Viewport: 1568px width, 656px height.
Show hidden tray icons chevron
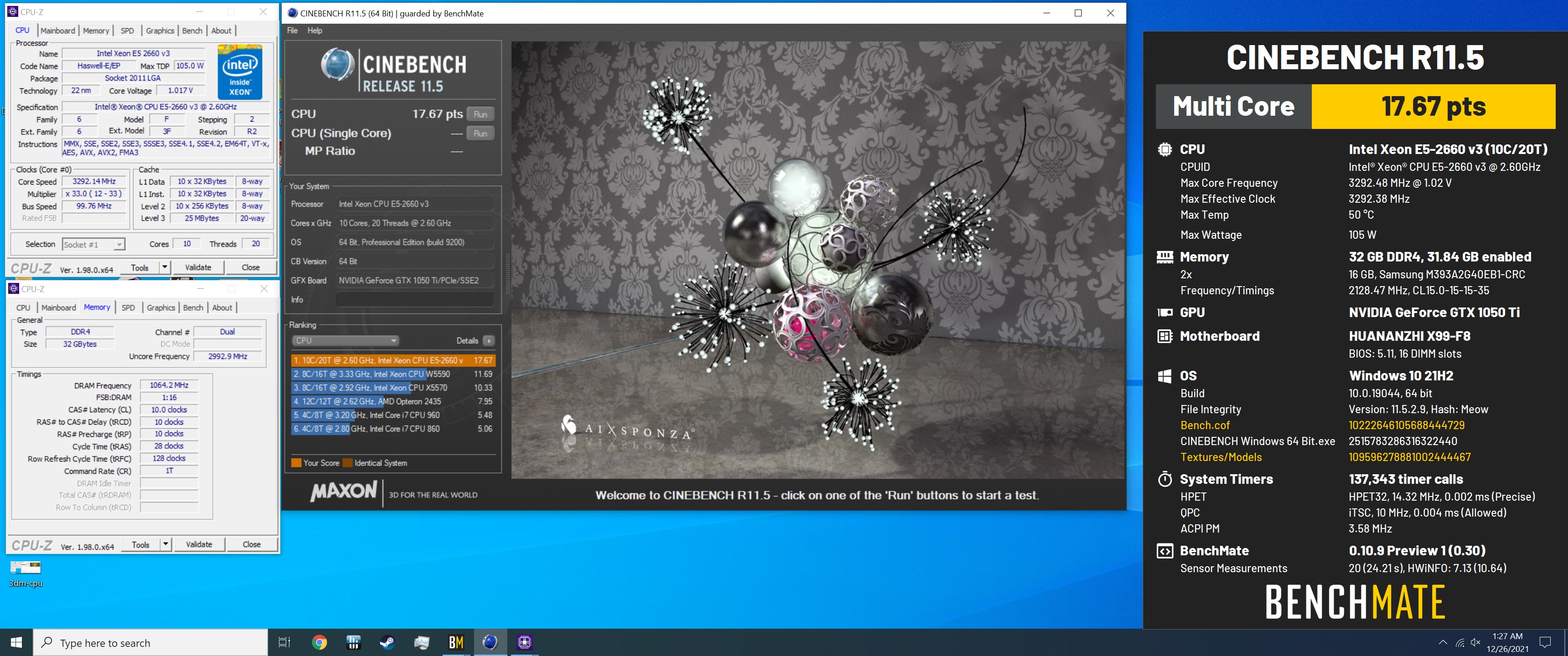(x=1443, y=643)
